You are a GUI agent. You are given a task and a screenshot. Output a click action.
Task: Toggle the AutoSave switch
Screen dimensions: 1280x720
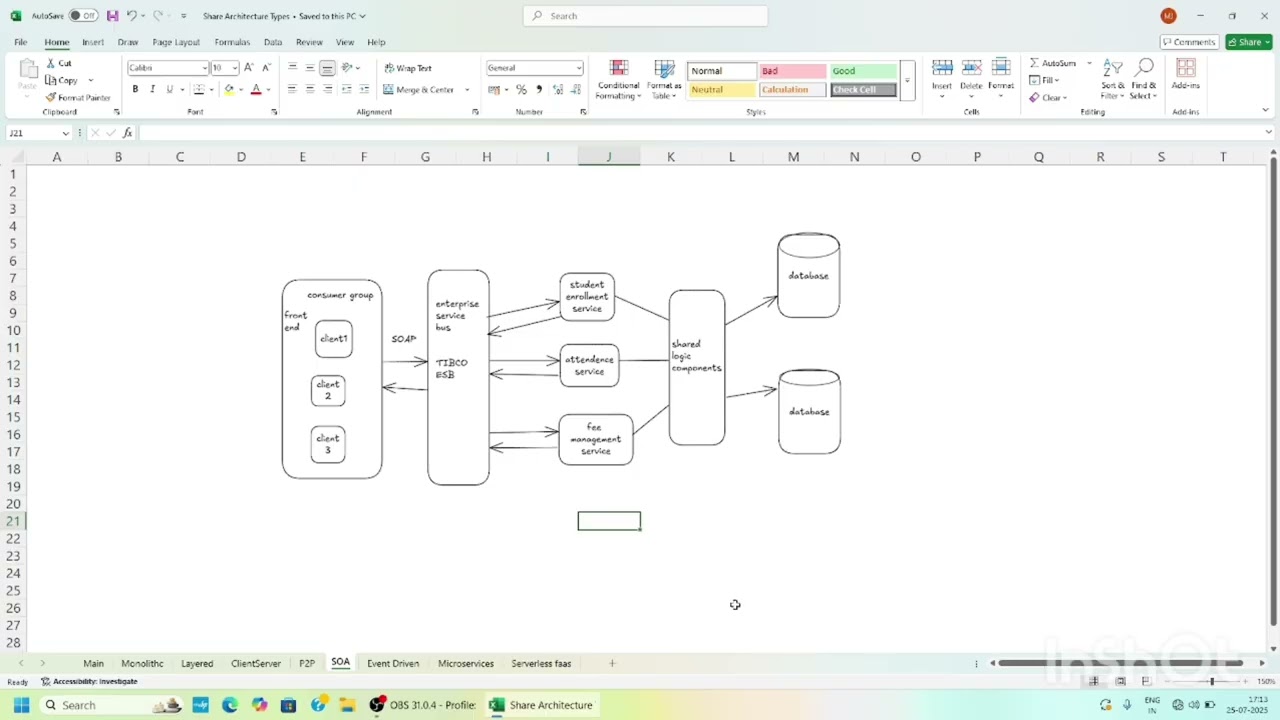point(83,16)
